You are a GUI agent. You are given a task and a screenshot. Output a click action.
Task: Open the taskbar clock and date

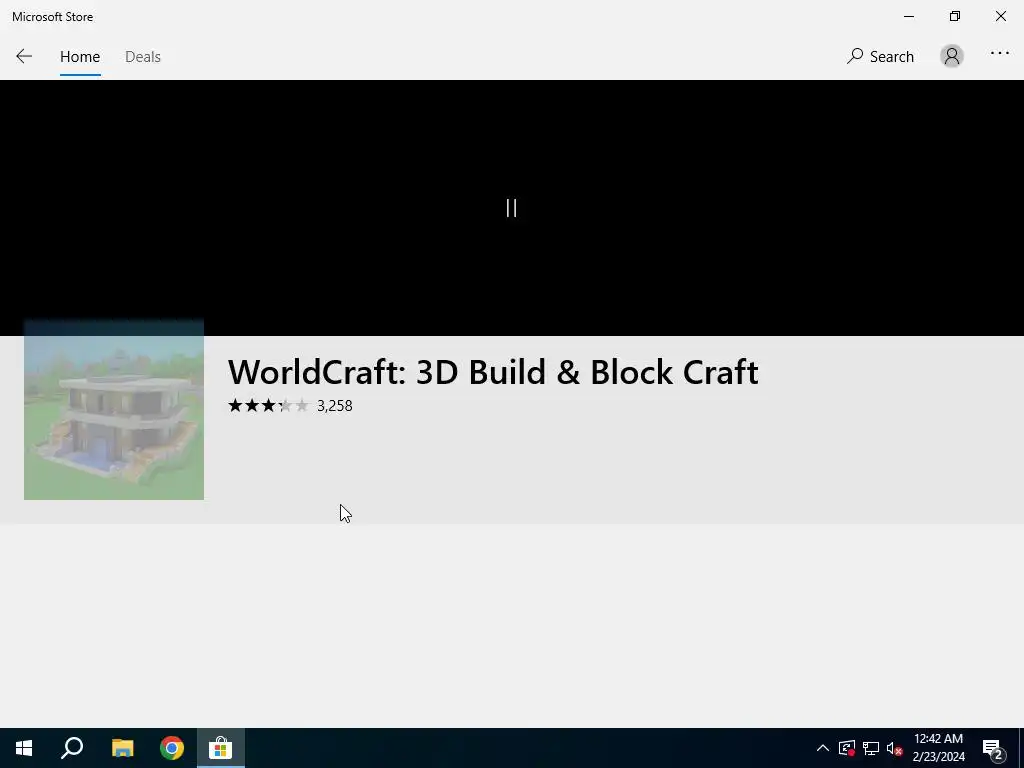(x=938, y=748)
